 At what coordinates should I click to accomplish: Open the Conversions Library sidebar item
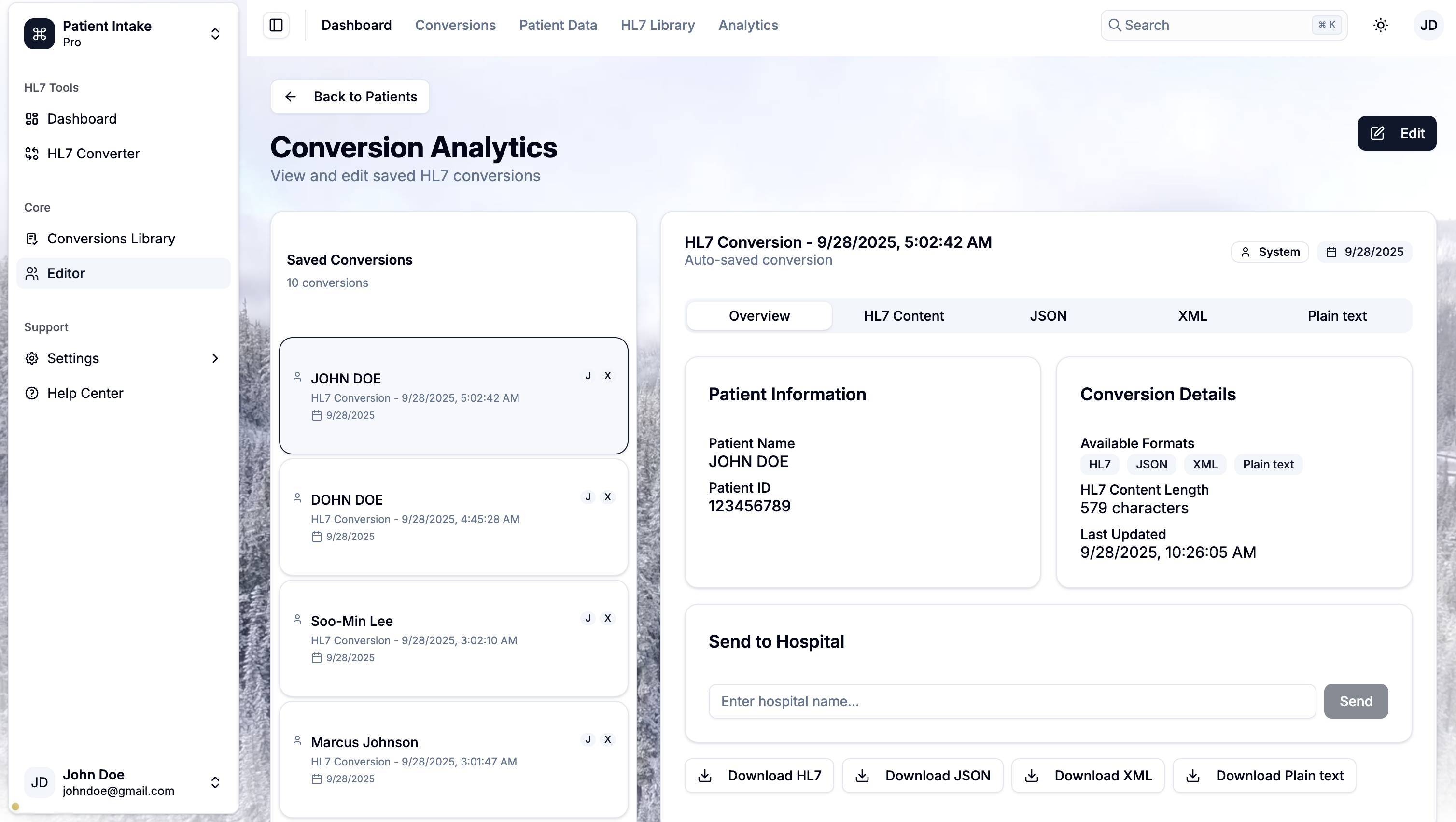(111, 239)
